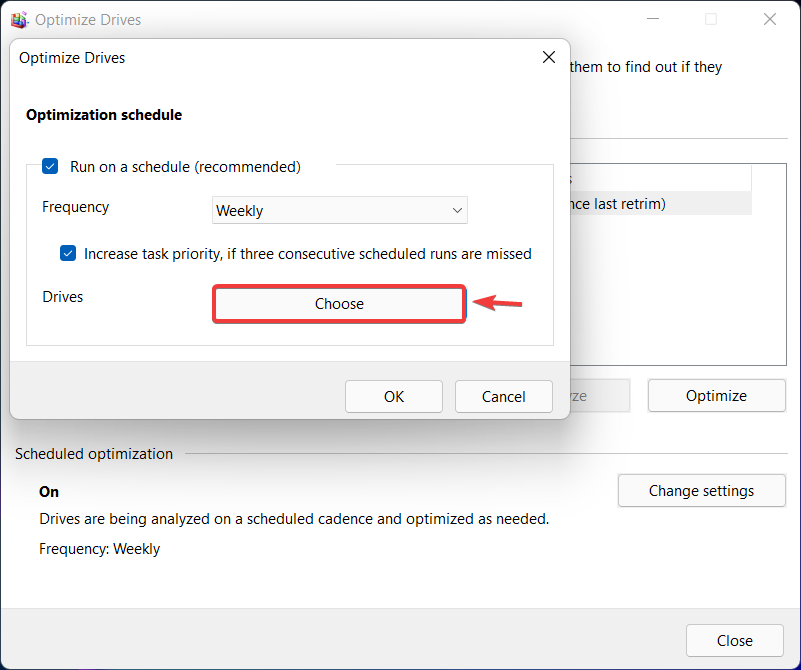801x670 pixels.
Task: Cancel the optimization schedule dialog
Action: point(503,396)
